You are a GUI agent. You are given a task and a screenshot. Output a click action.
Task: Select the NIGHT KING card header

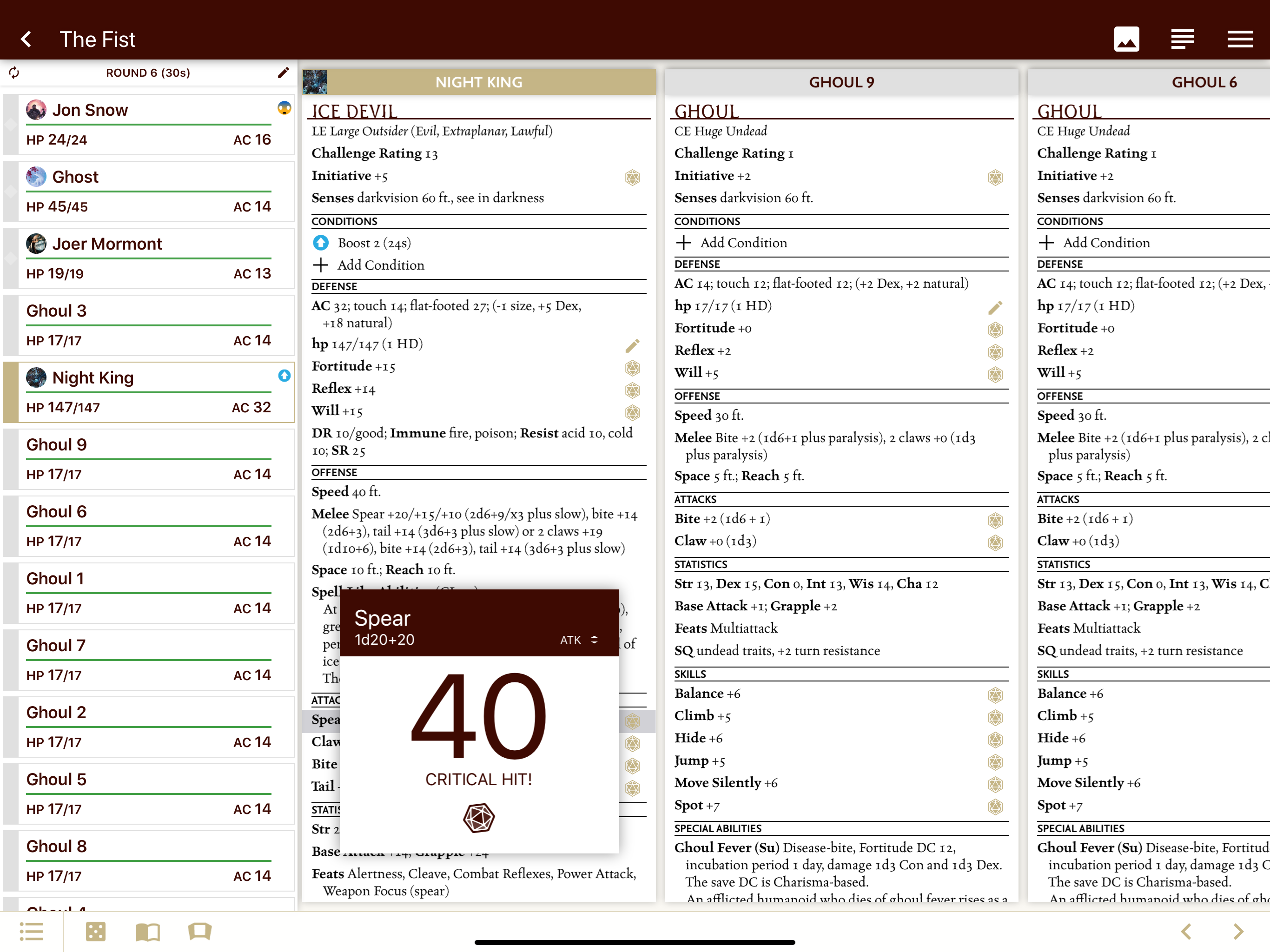(479, 82)
